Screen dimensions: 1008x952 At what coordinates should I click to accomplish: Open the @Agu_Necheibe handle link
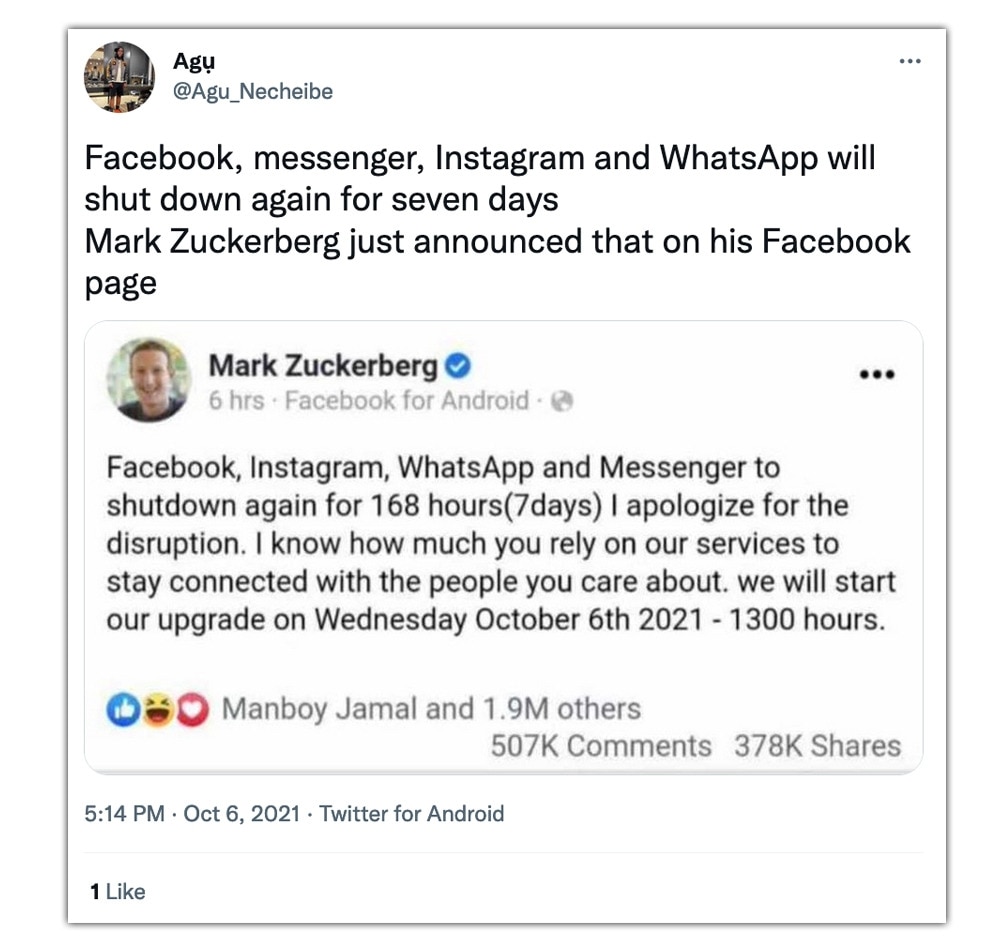tap(253, 91)
